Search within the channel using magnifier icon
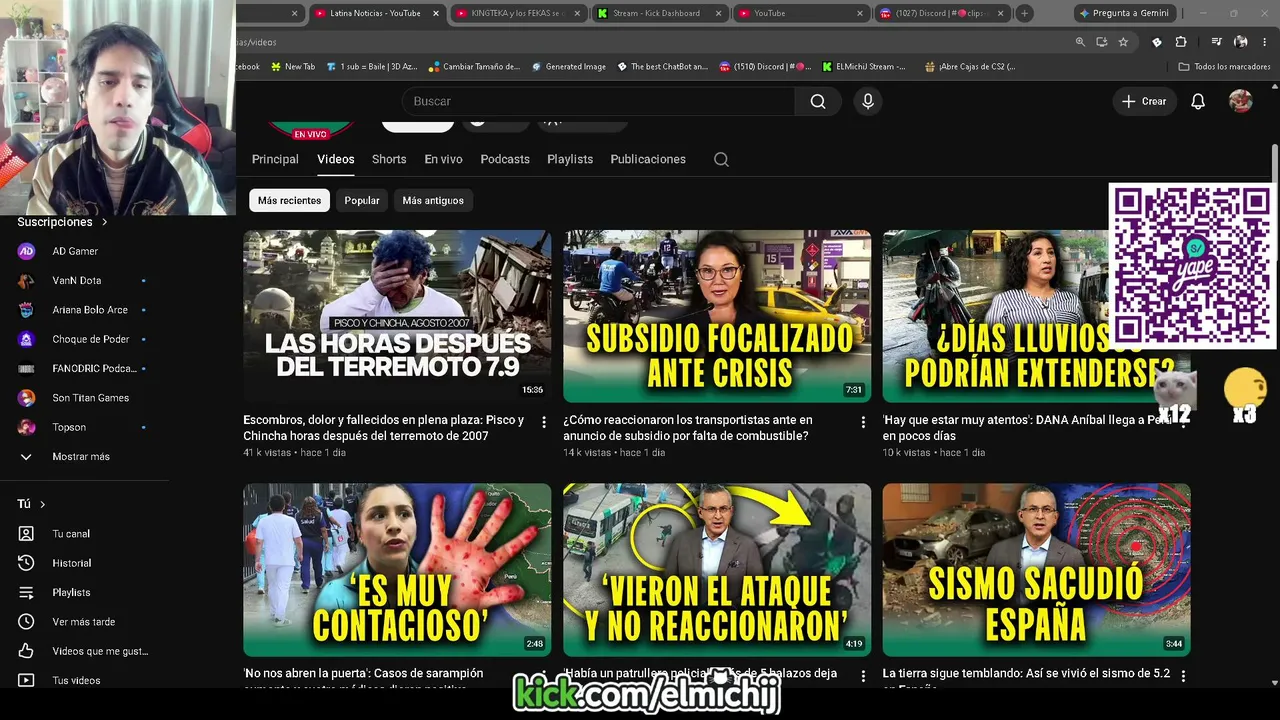Screen dimensions: 1280x720 pyautogui.click(x=721, y=159)
